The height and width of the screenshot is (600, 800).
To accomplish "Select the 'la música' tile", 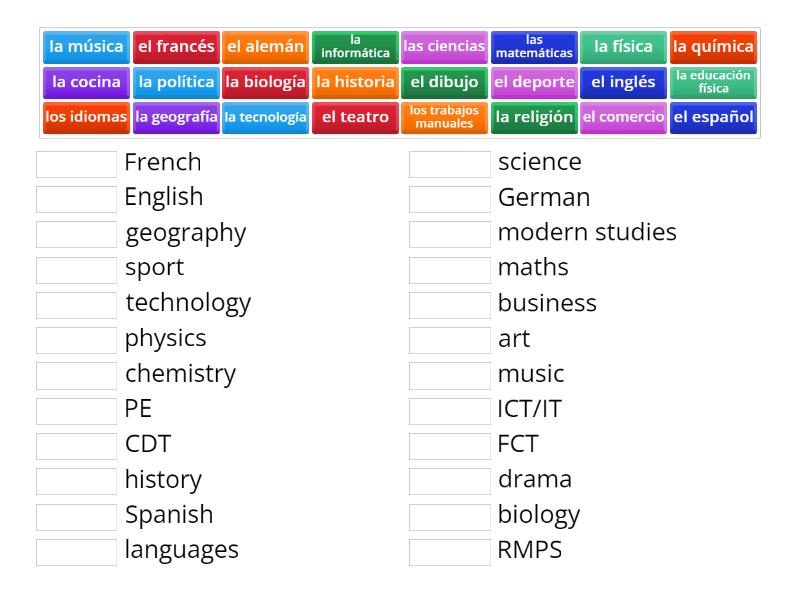I will [86, 46].
